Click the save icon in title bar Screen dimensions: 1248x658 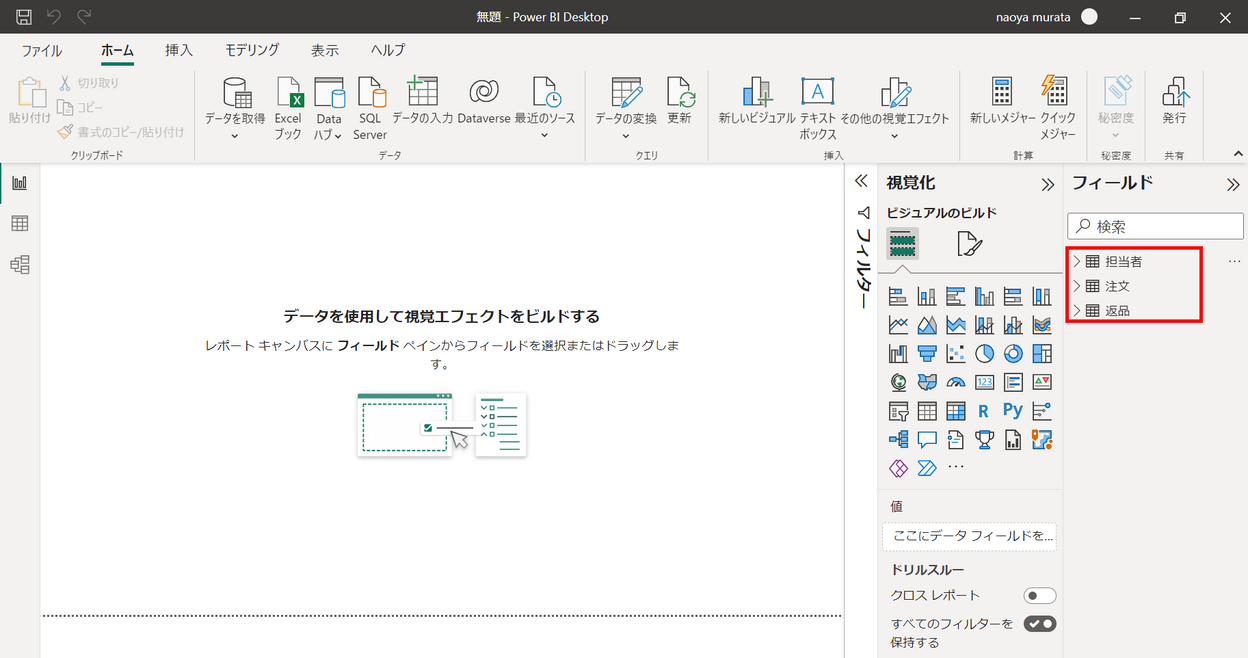24,17
